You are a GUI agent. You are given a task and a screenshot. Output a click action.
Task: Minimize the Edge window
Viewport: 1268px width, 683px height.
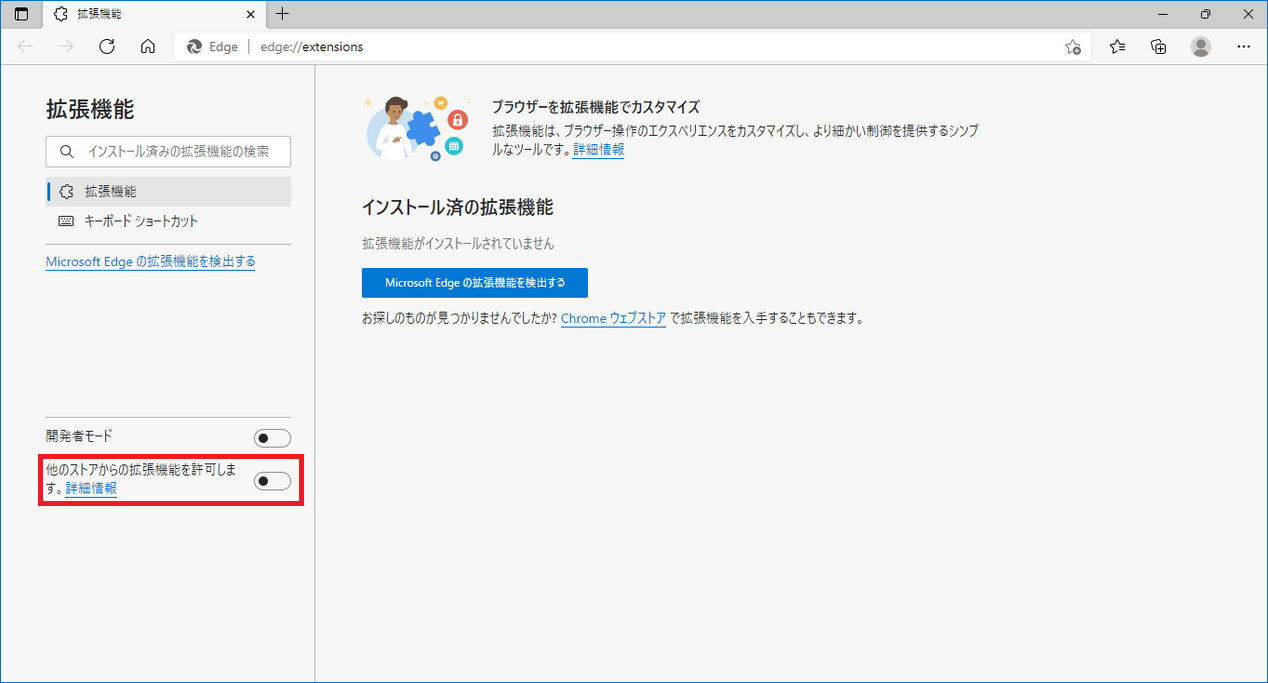[1162, 14]
